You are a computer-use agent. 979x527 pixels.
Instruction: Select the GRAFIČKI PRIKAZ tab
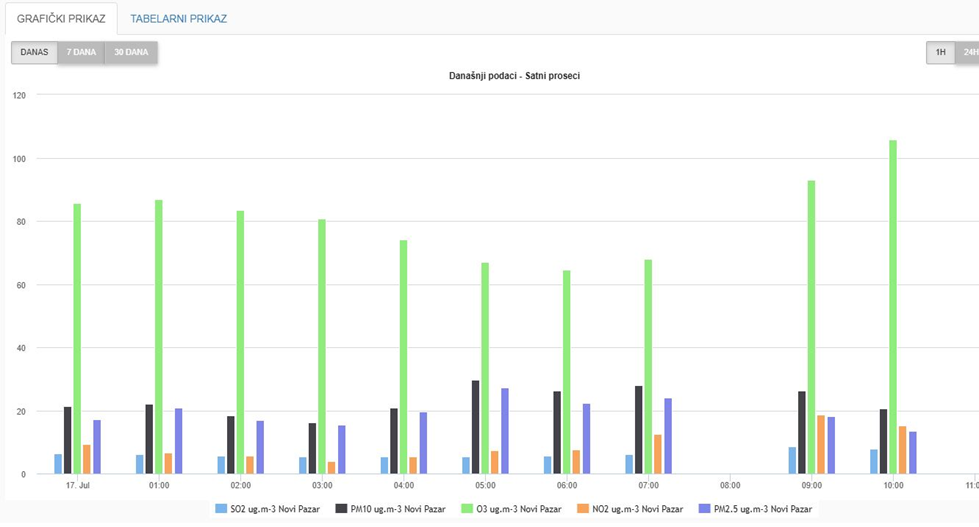coord(61,19)
